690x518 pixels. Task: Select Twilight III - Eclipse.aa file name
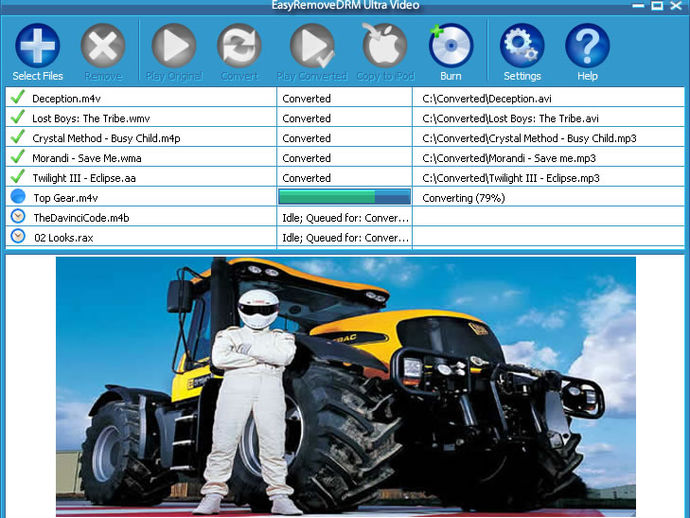tap(84, 178)
